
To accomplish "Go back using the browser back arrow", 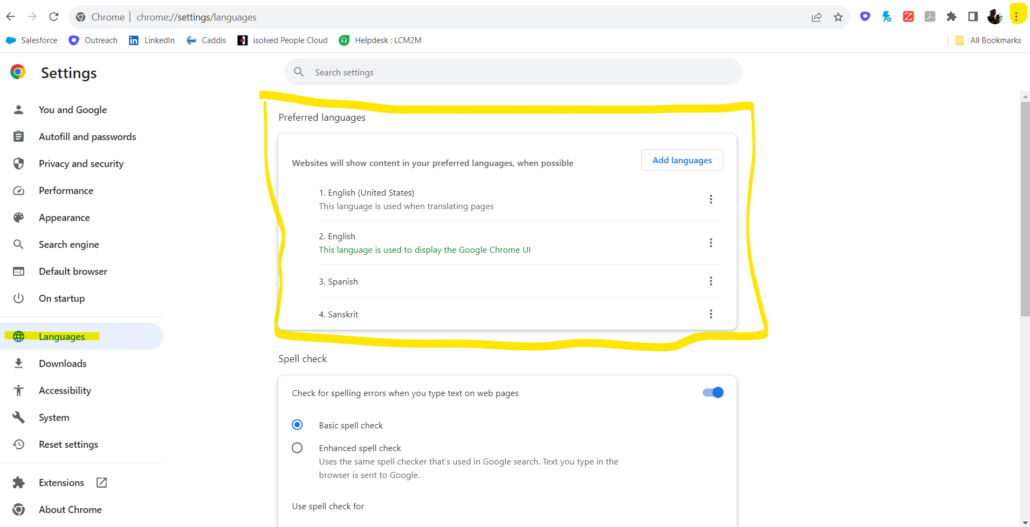I will pyautogui.click(x=11, y=17).
